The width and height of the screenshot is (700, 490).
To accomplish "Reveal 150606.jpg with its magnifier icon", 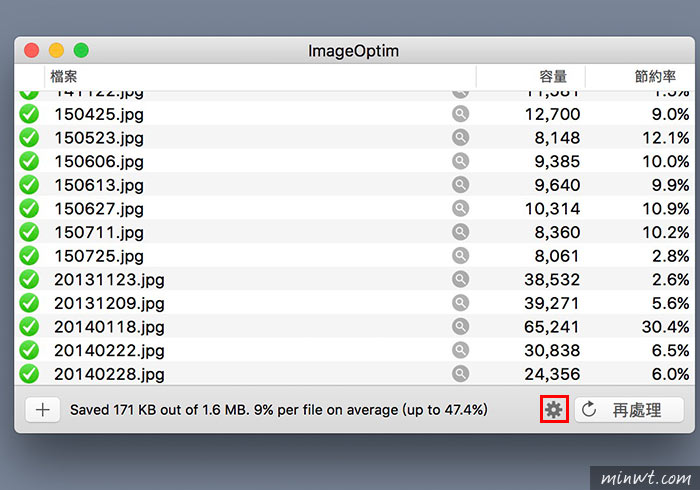I will tap(460, 161).
